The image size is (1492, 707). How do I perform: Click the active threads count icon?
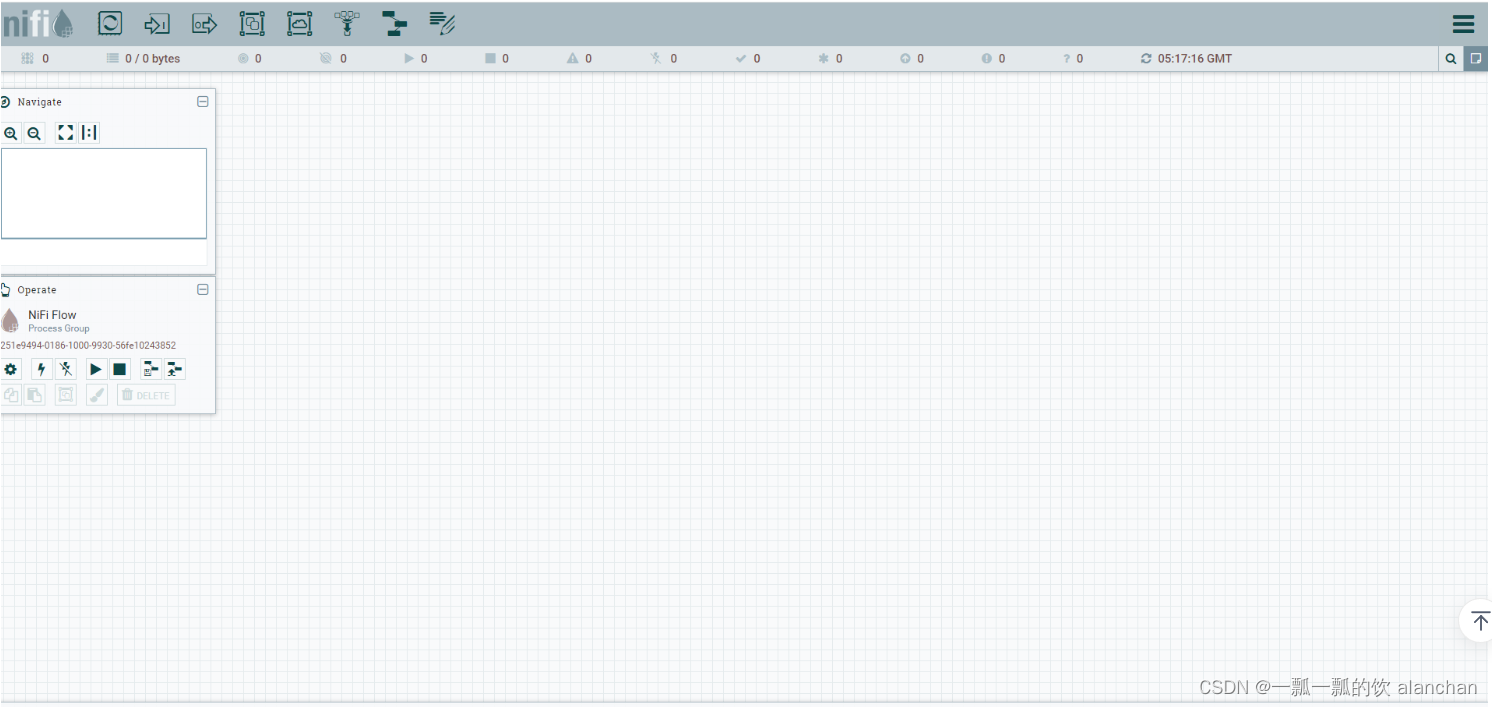pyautogui.click(x=28, y=59)
